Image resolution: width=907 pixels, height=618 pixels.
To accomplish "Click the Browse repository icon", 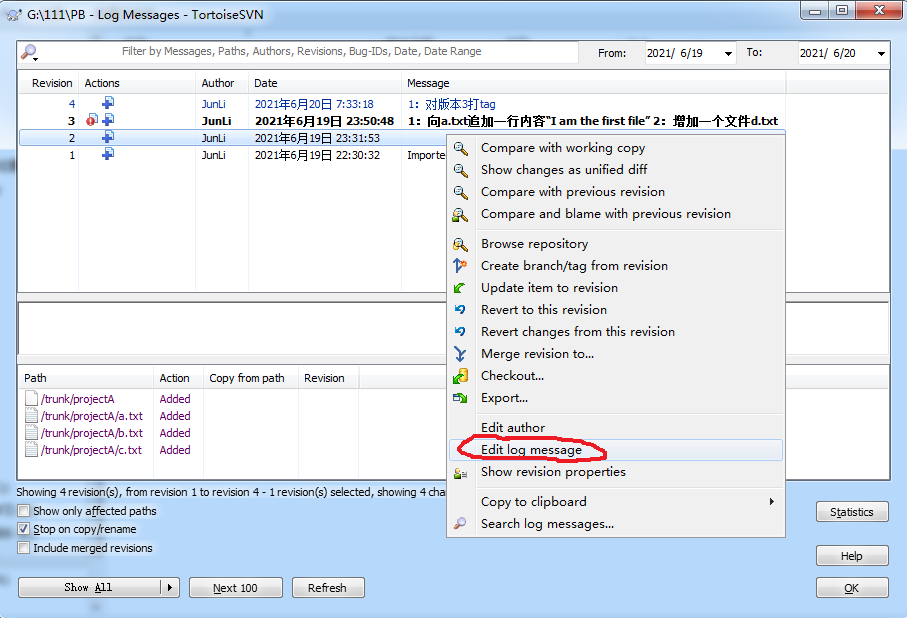I will (460, 244).
